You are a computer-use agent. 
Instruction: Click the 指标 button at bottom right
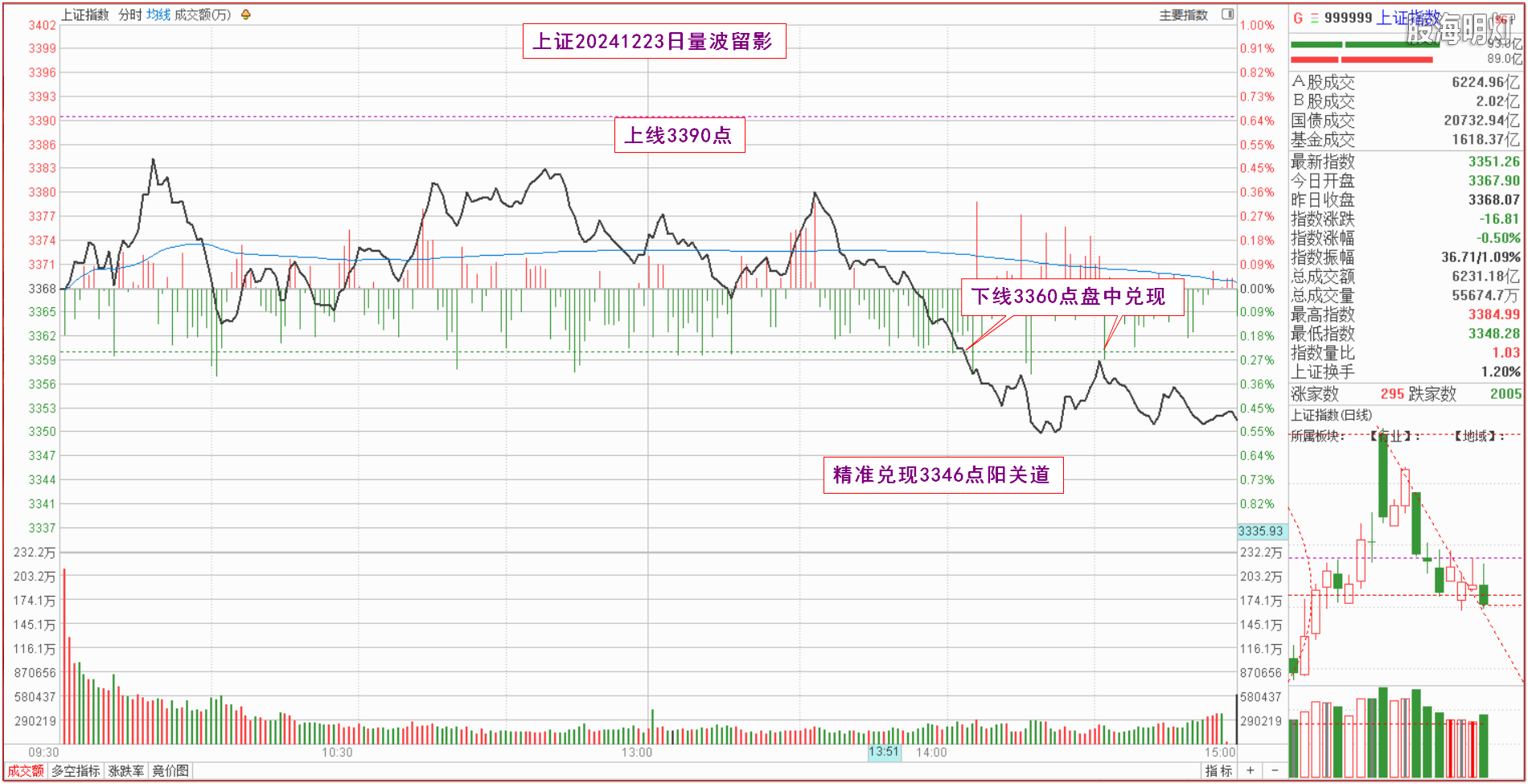(1218, 770)
